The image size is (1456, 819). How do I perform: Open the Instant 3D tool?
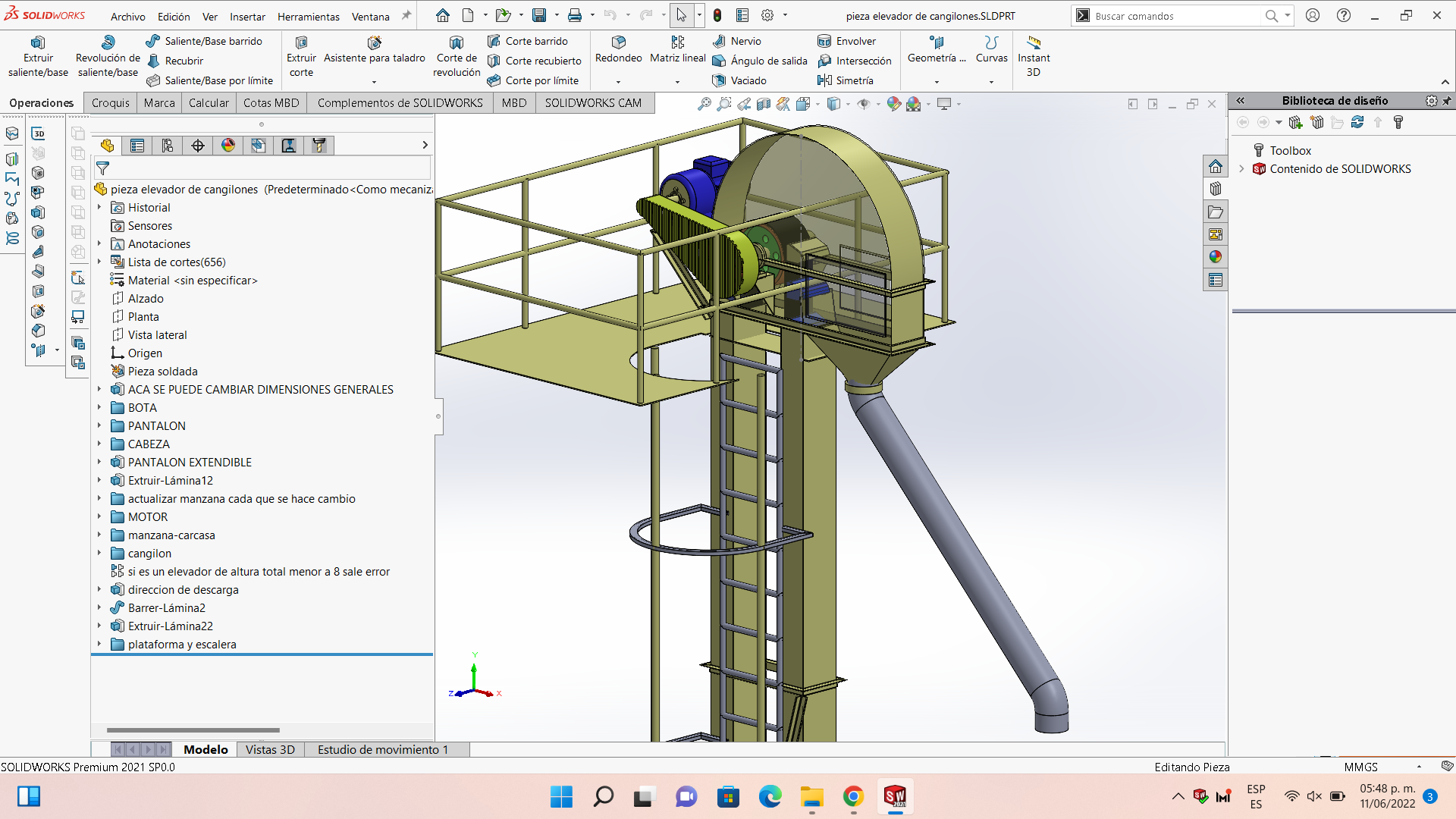1033,42
